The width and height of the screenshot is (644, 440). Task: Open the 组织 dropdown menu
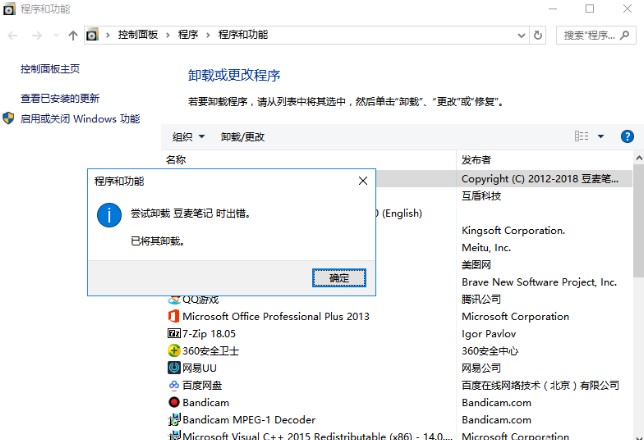coord(189,137)
